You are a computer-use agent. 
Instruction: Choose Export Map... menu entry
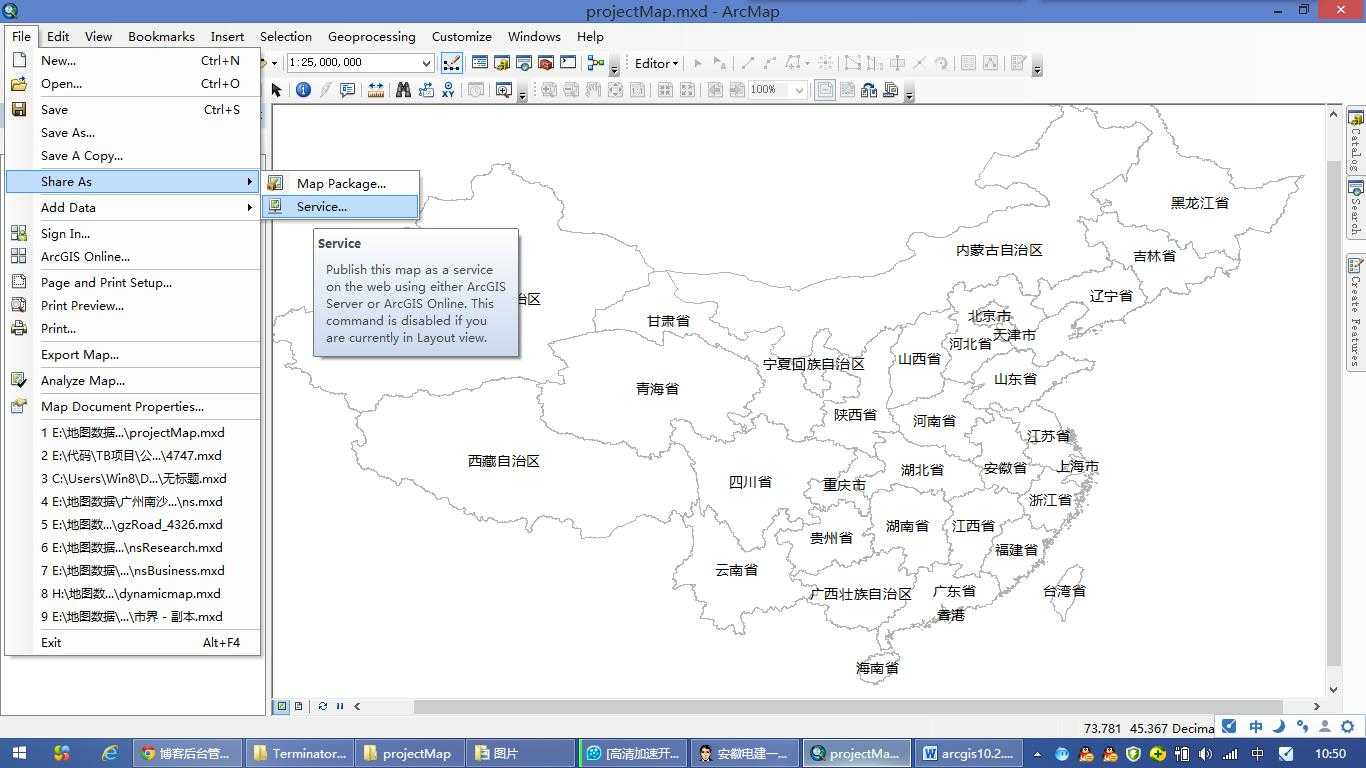coord(133,354)
